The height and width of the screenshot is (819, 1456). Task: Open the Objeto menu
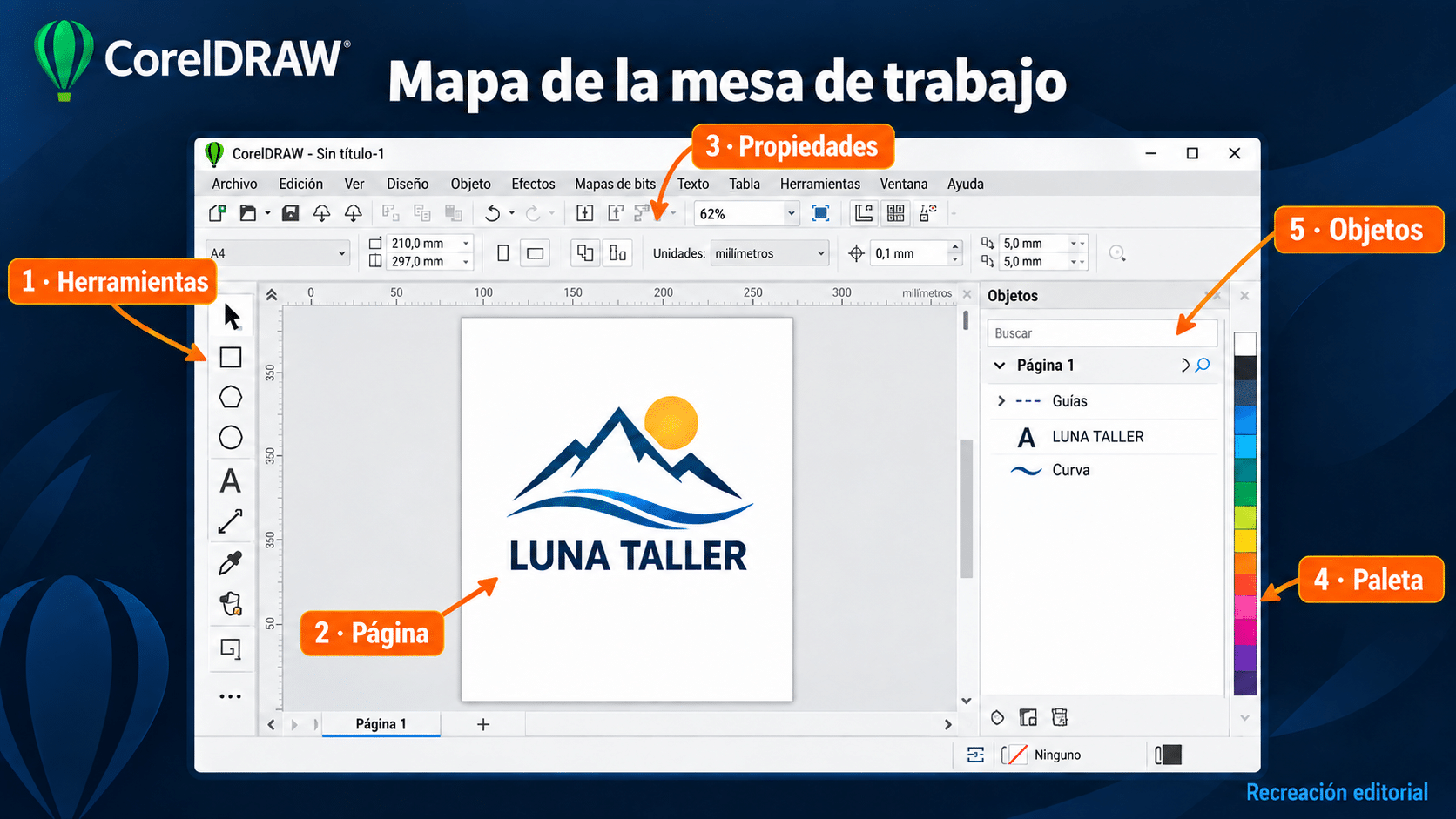pos(470,184)
